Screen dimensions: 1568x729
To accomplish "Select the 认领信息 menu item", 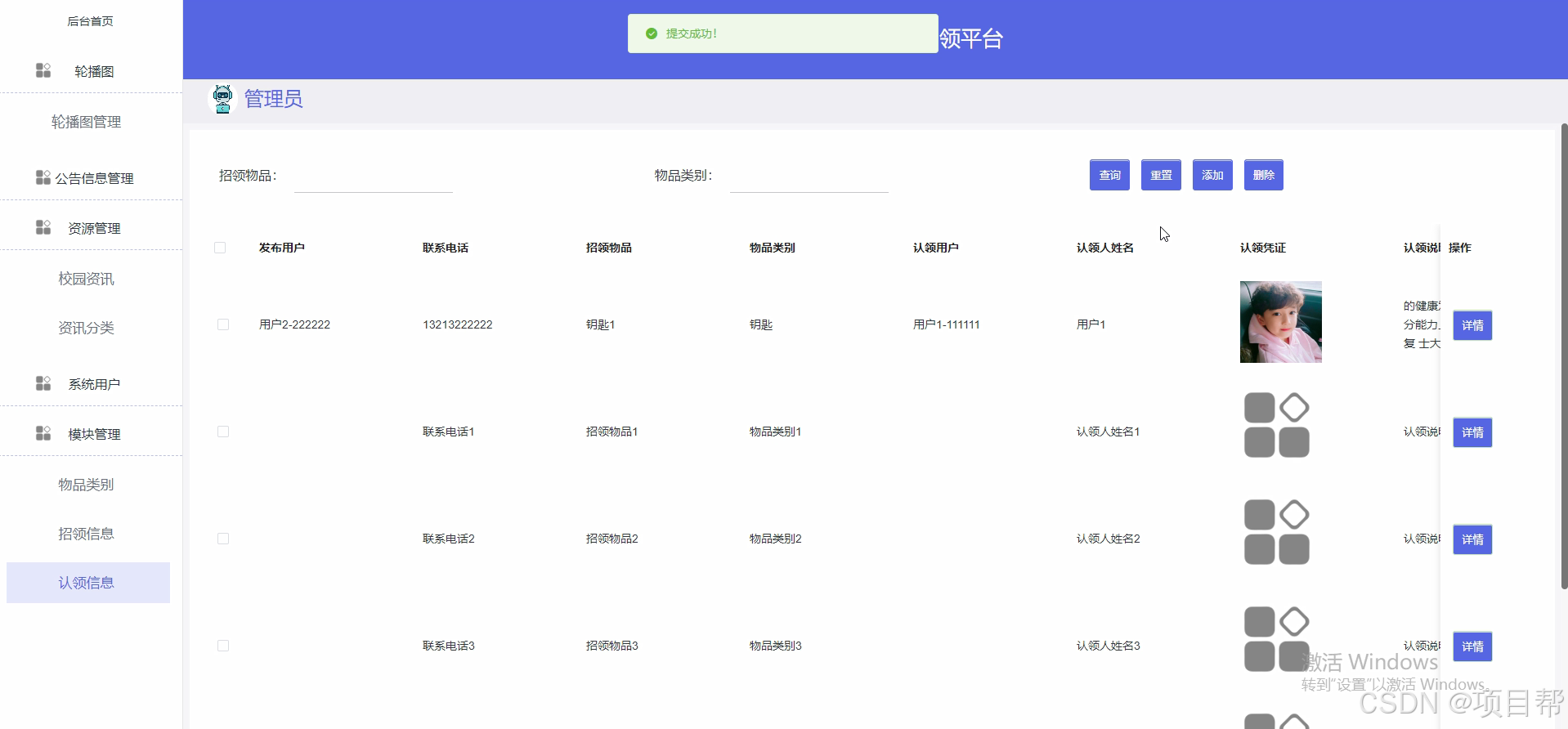I will pos(87,583).
